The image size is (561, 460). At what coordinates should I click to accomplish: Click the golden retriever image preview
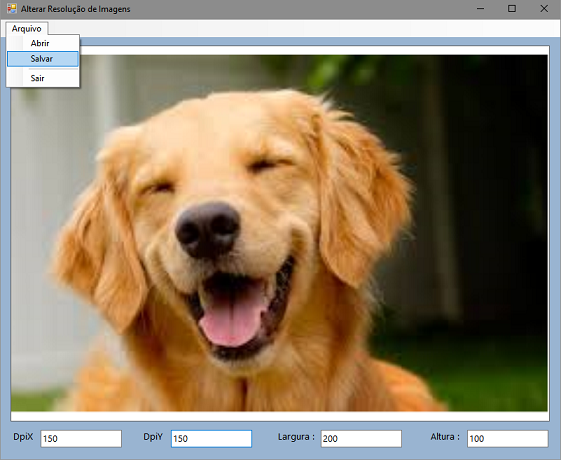(279, 233)
